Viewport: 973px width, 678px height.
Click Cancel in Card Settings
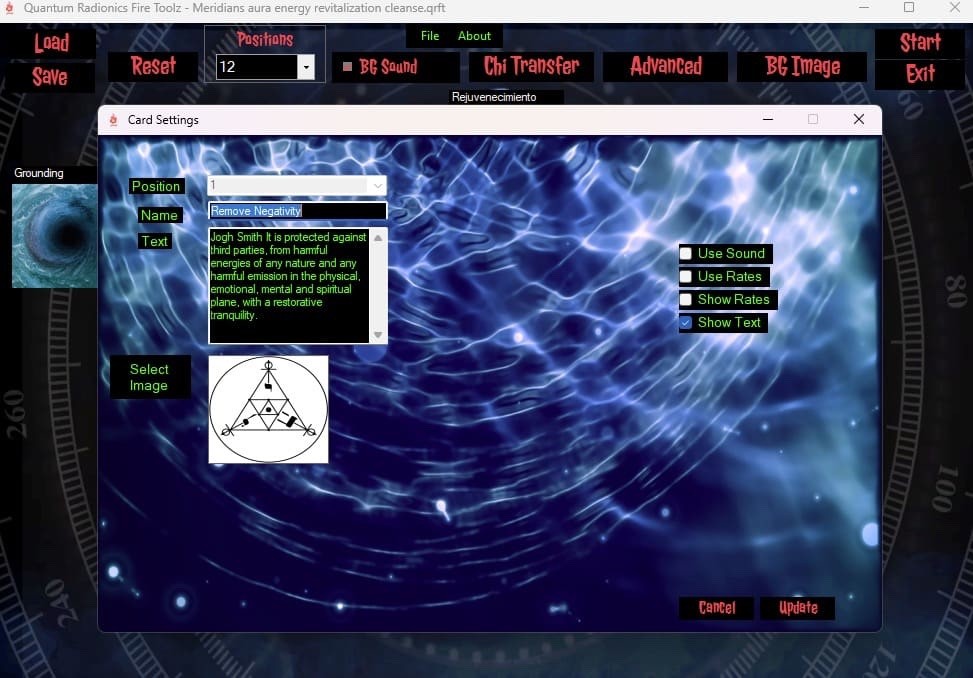(717, 608)
